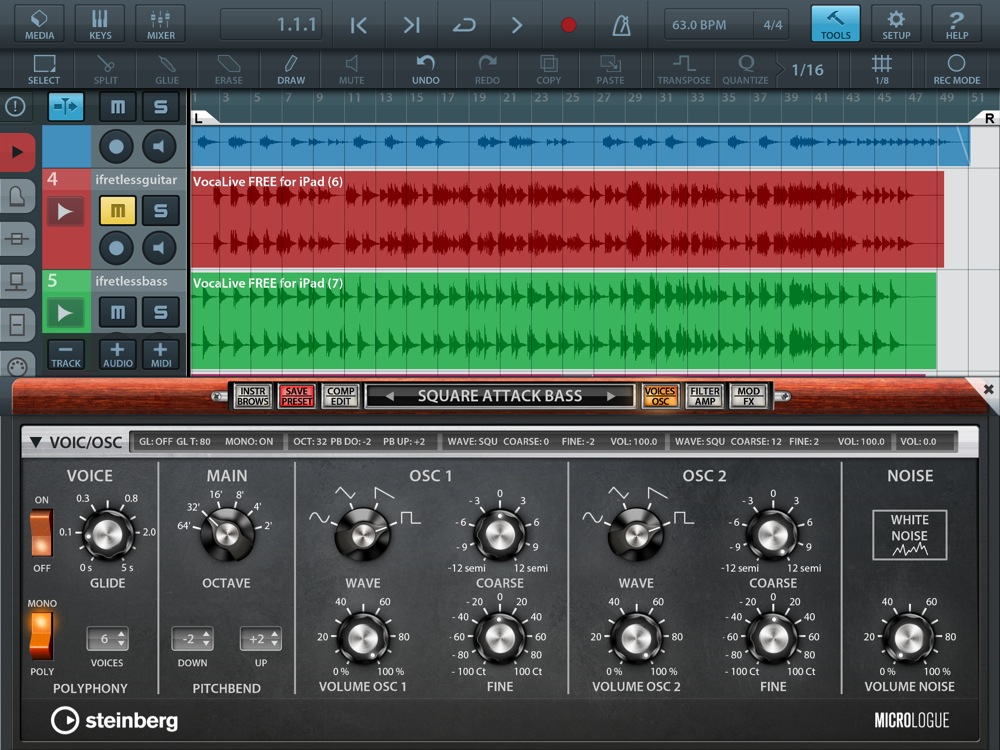Toggle the cycle loop button
The height and width of the screenshot is (750, 1000).
pos(464,25)
